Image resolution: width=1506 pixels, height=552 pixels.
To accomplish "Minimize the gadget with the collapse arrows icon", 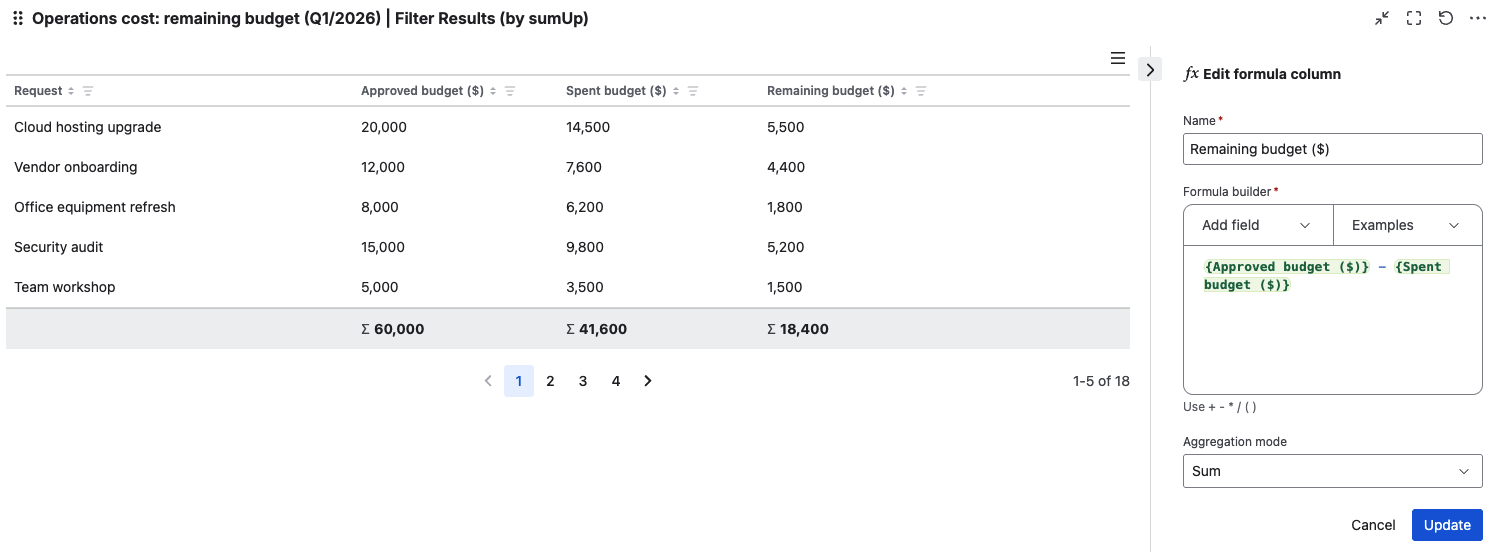I will point(1382,18).
